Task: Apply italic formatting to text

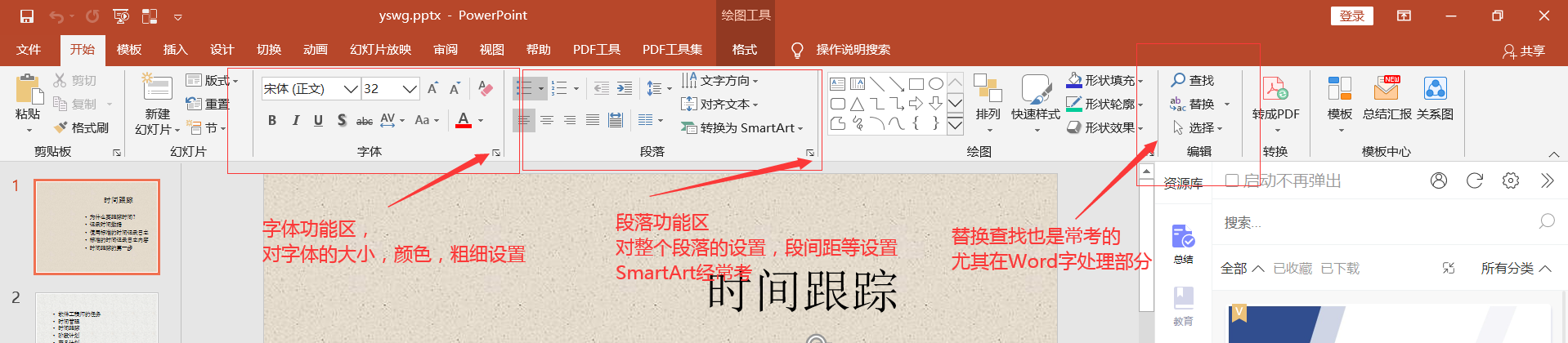Action: click(295, 121)
